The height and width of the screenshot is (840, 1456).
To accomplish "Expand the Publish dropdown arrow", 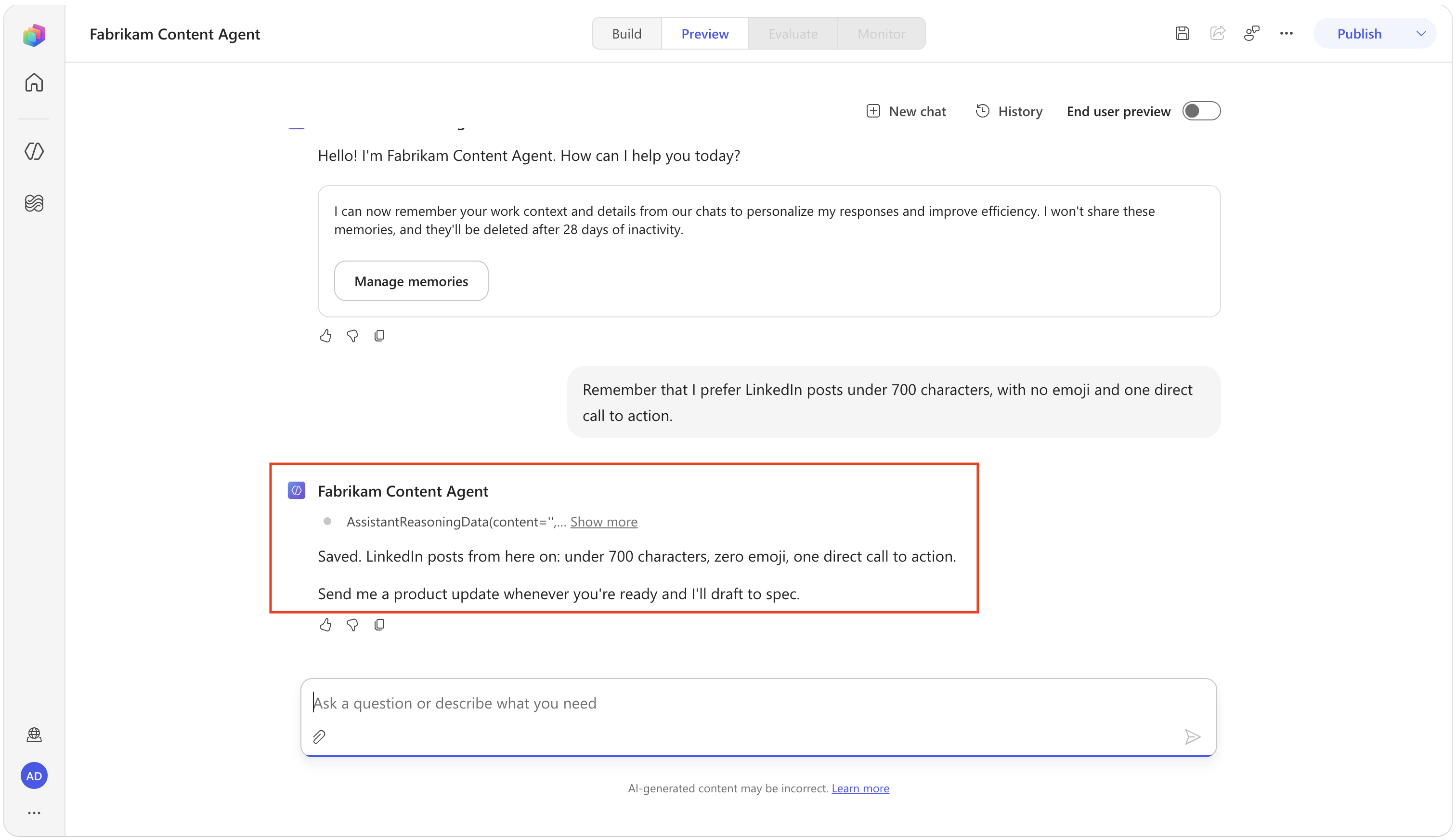I will point(1421,33).
